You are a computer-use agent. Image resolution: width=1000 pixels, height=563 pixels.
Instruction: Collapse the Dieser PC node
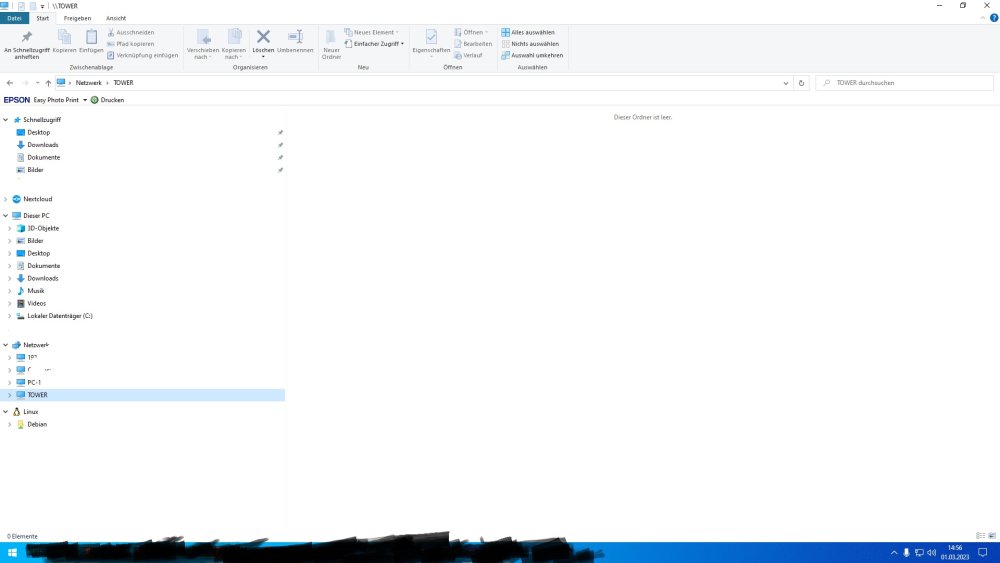(6, 216)
